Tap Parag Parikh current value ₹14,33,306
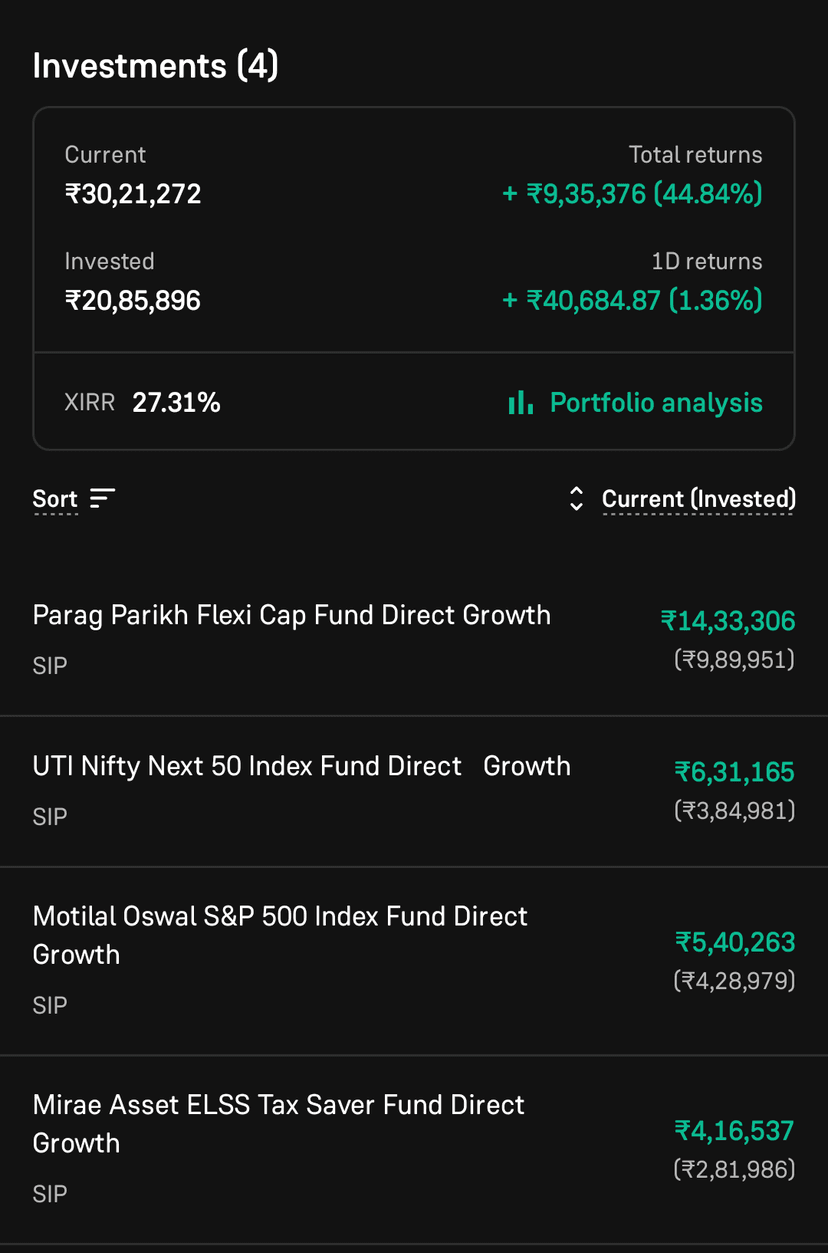The image size is (828, 1253). point(728,621)
